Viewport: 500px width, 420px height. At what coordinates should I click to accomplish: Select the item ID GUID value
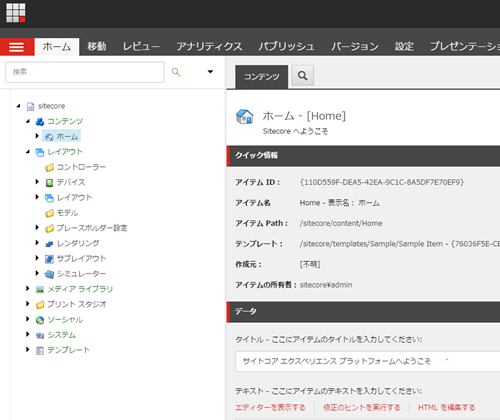382,183
